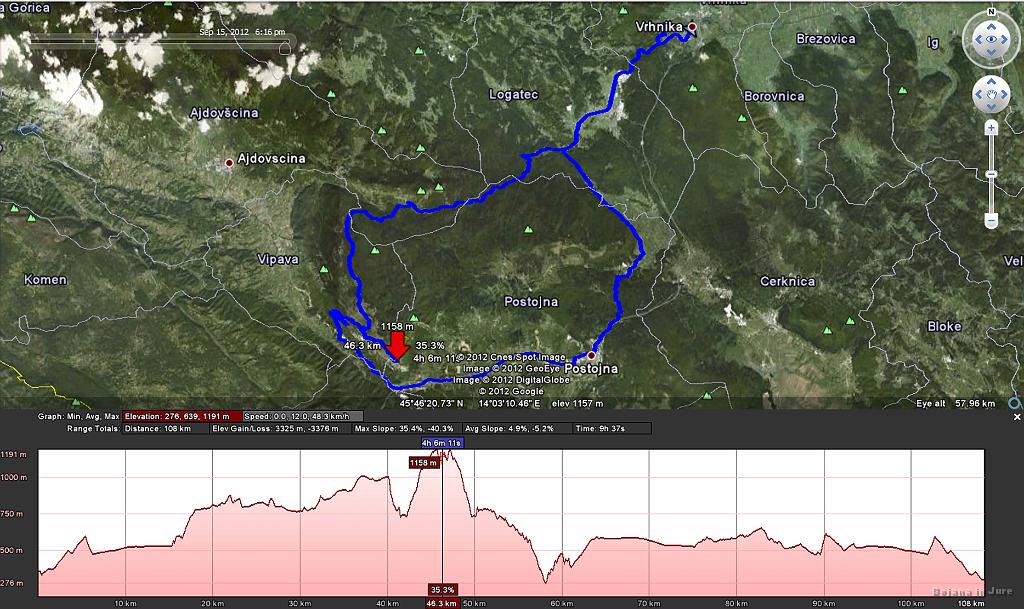This screenshot has height=609, width=1024.
Task: Click the red arrow position marker on map
Action: pos(397,346)
